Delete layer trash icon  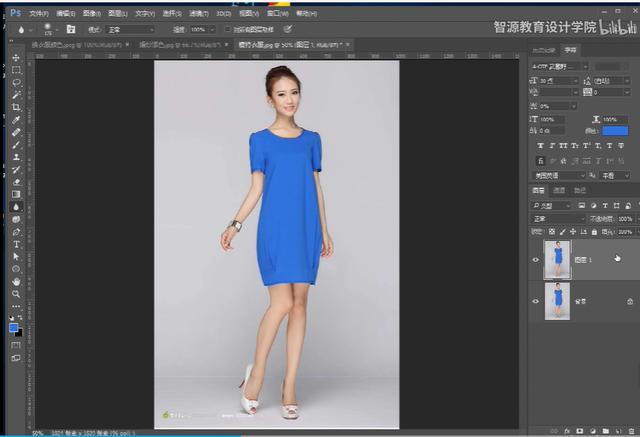[x=631, y=431]
